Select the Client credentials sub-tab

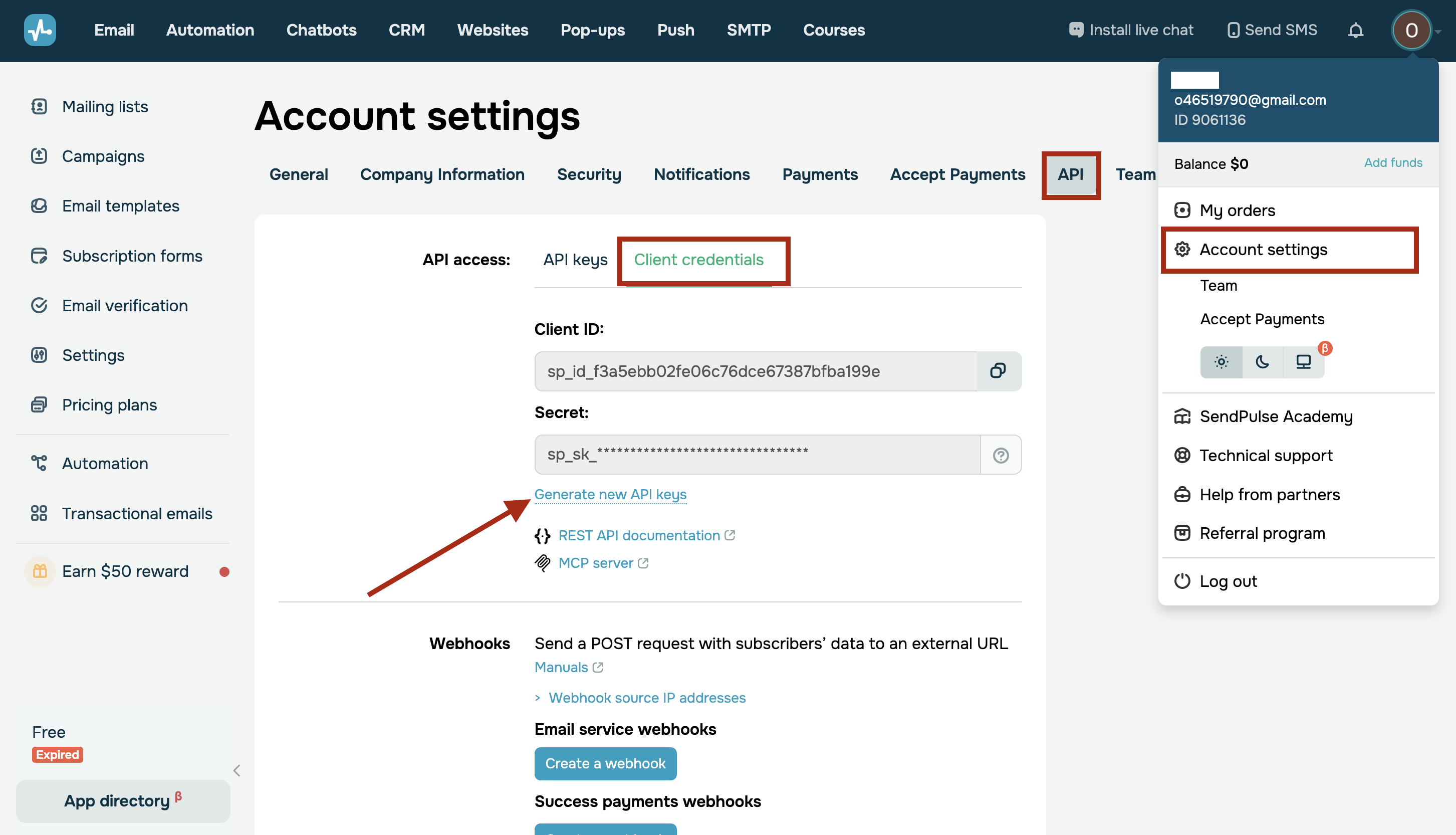698,260
